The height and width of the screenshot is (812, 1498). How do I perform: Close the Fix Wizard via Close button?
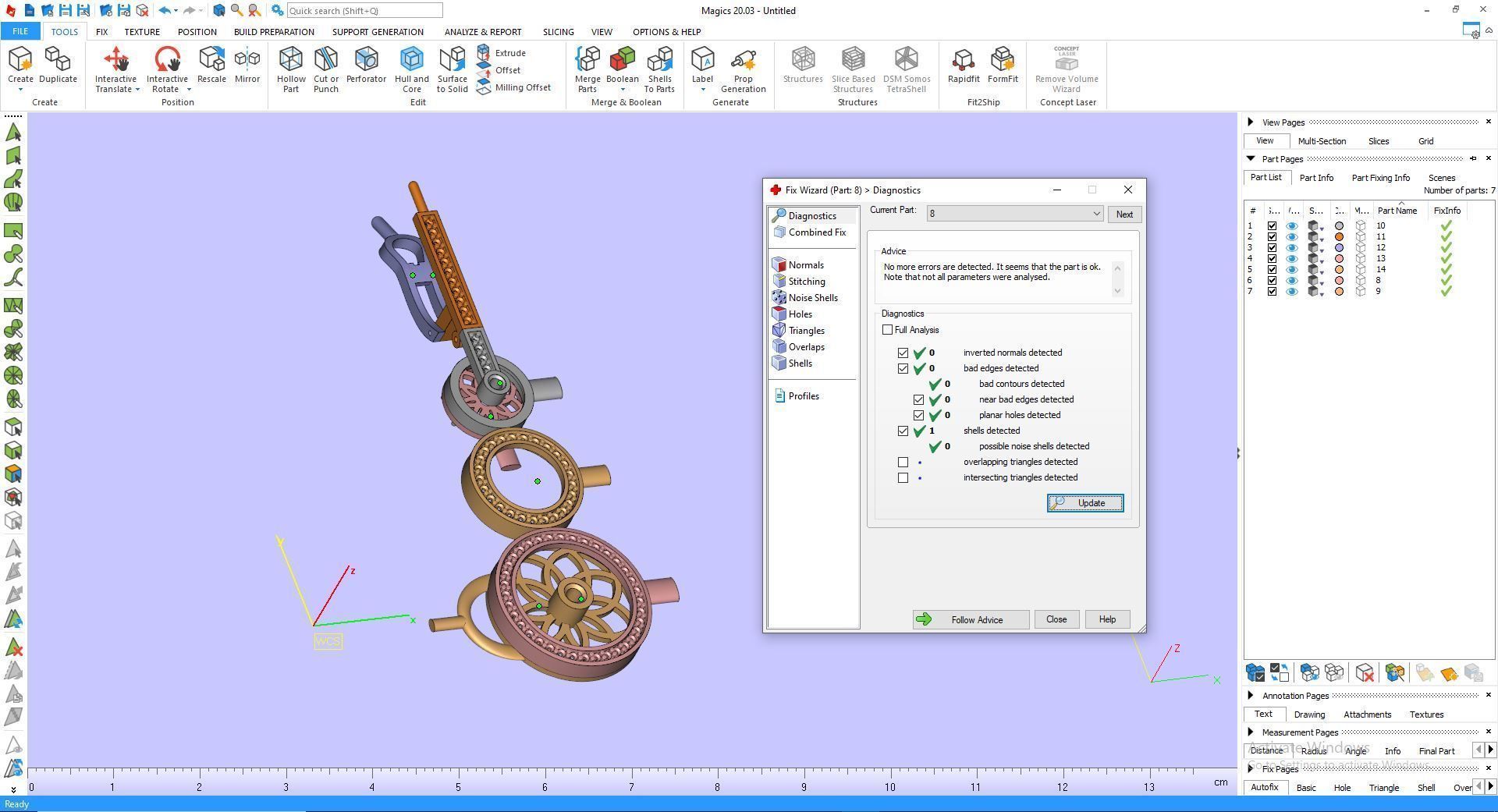pos(1056,619)
